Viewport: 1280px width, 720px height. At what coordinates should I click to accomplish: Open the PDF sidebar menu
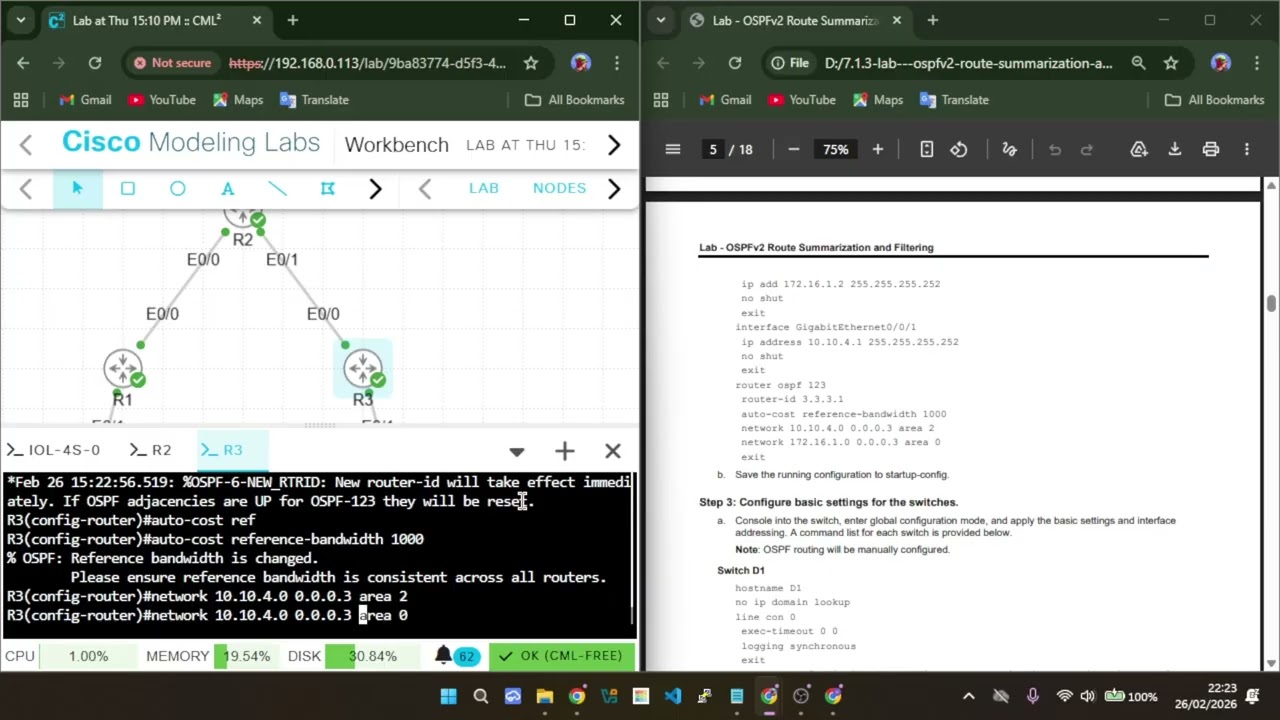click(673, 150)
